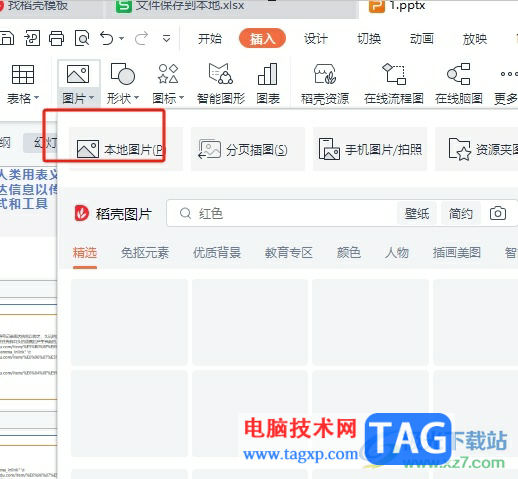Select the 插入 ribbon tab

coord(262,38)
